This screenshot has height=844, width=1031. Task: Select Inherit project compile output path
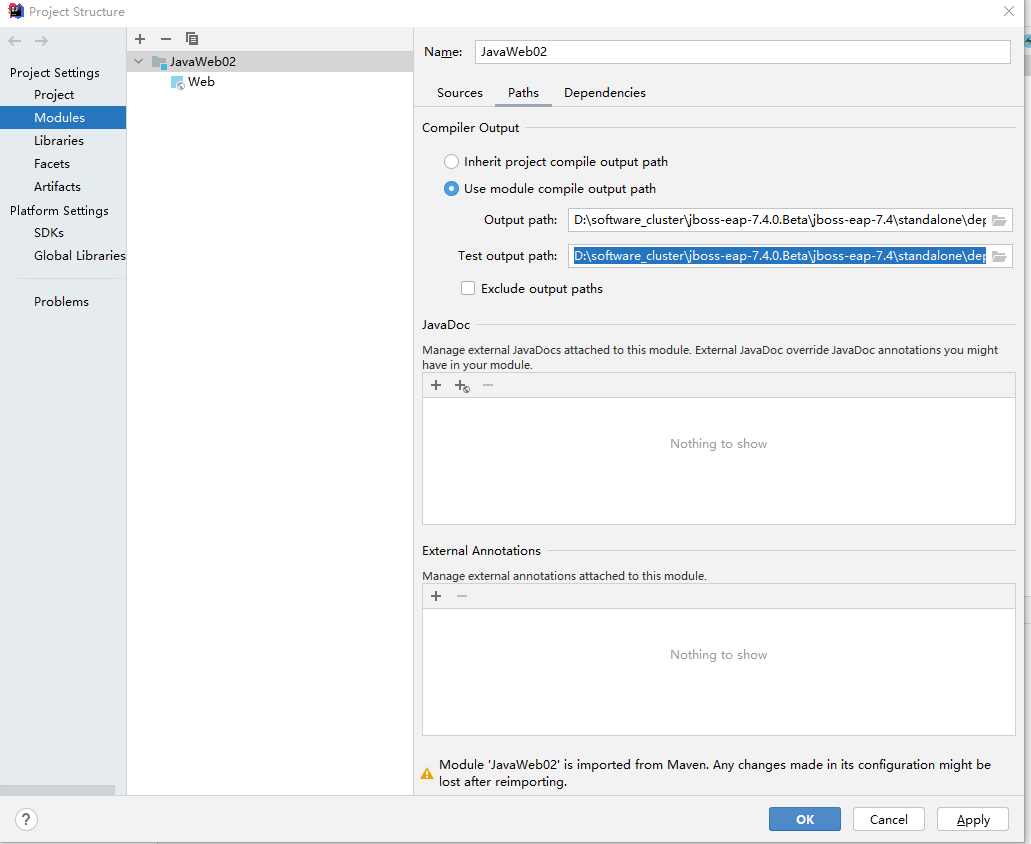451,162
